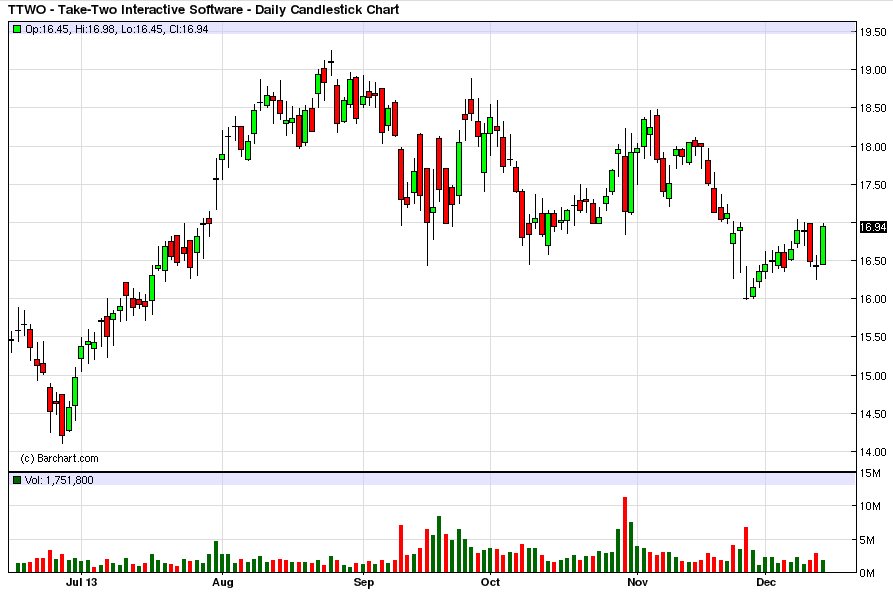The height and width of the screenshot is (600, 893).
Task: Click the 15.50 price axis label
Action: tap(872, 337)
